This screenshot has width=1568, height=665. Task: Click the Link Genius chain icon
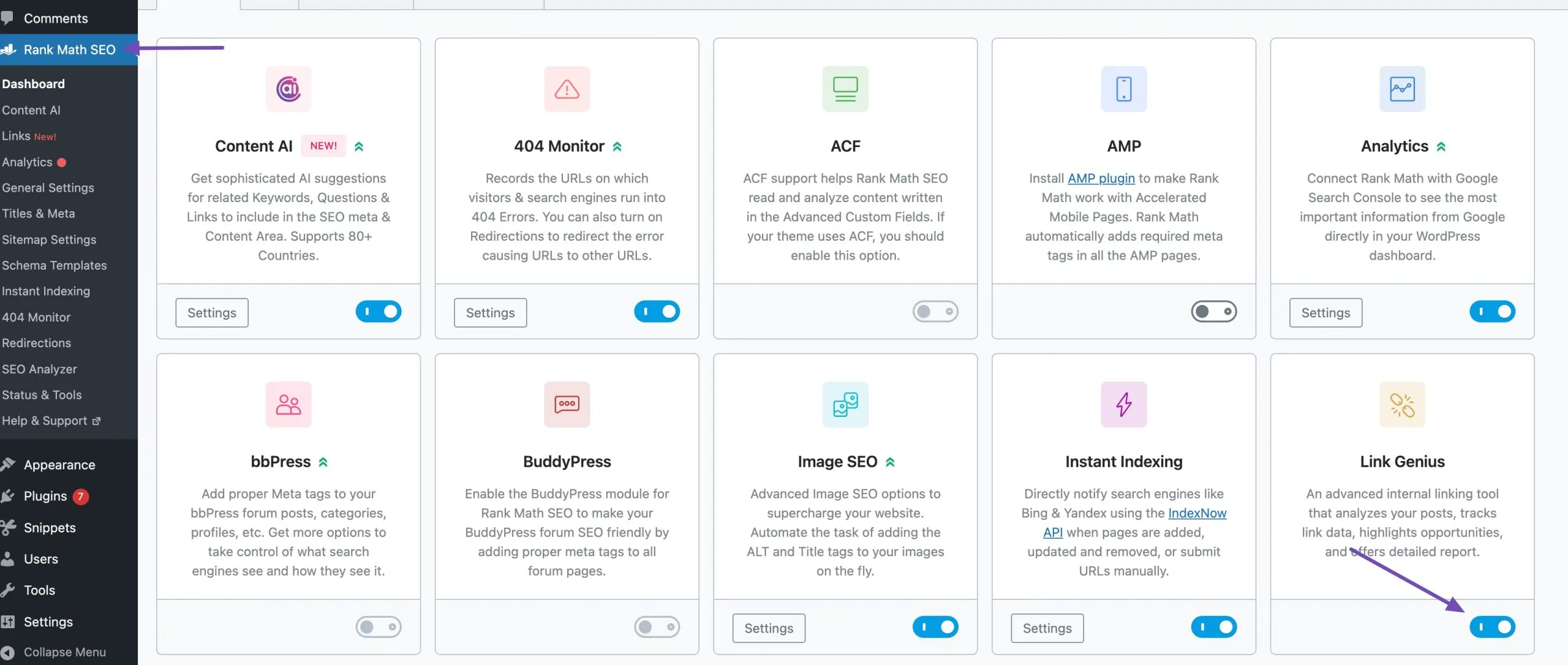1402,405
